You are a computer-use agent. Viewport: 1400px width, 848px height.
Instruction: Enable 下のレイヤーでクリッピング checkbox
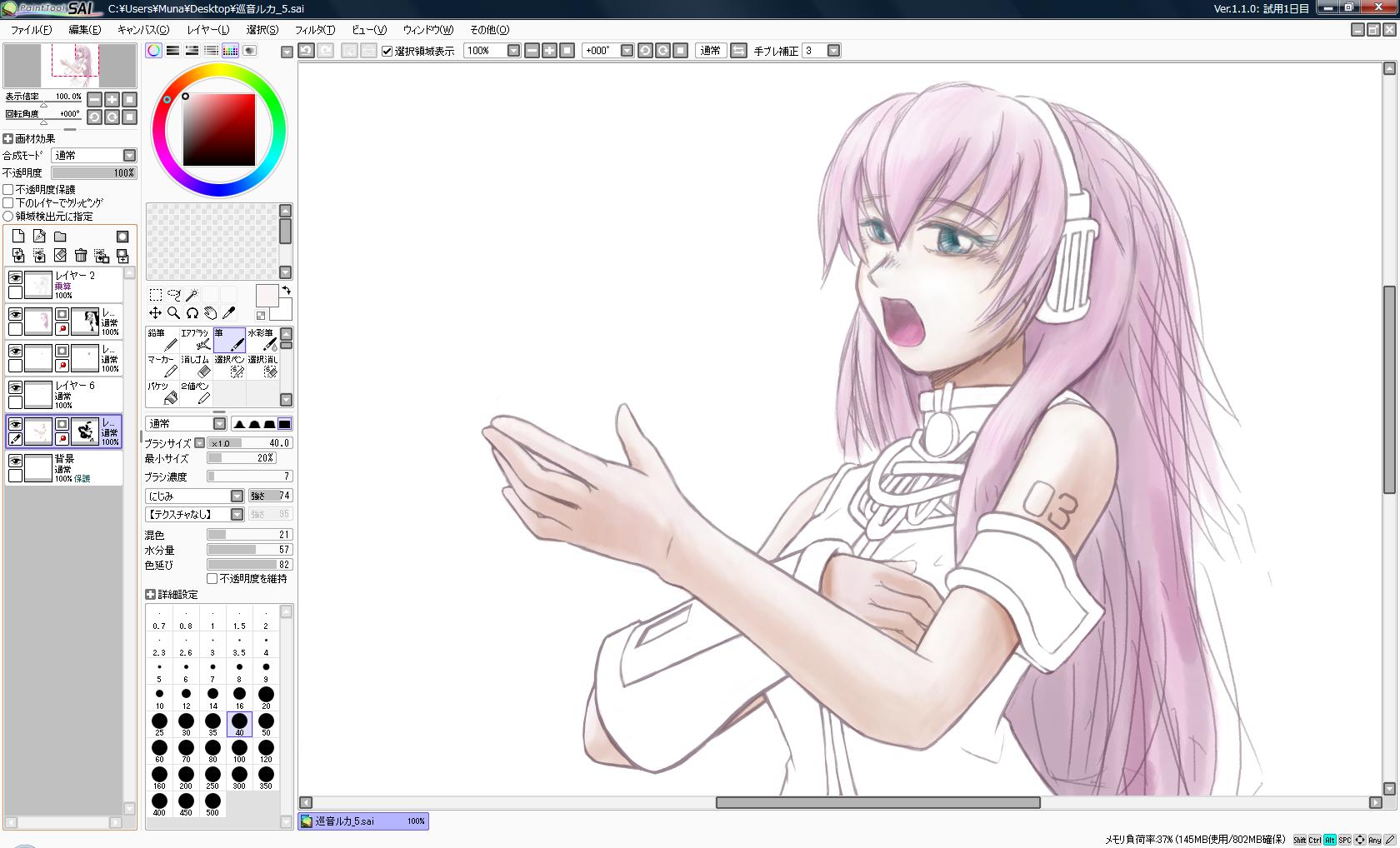(x=8, y=203)
